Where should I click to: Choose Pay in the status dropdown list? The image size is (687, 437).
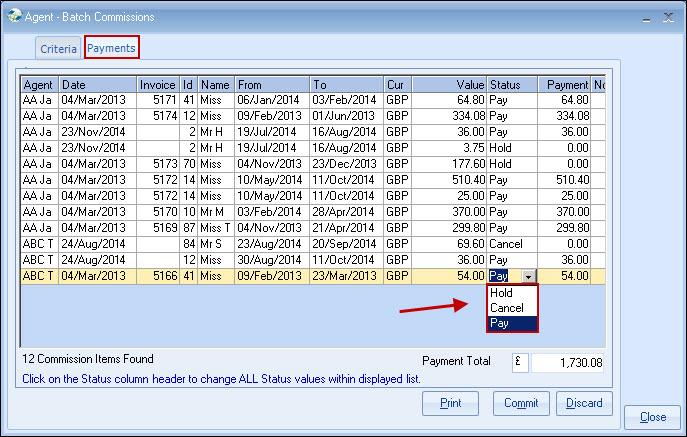[512, 323]
